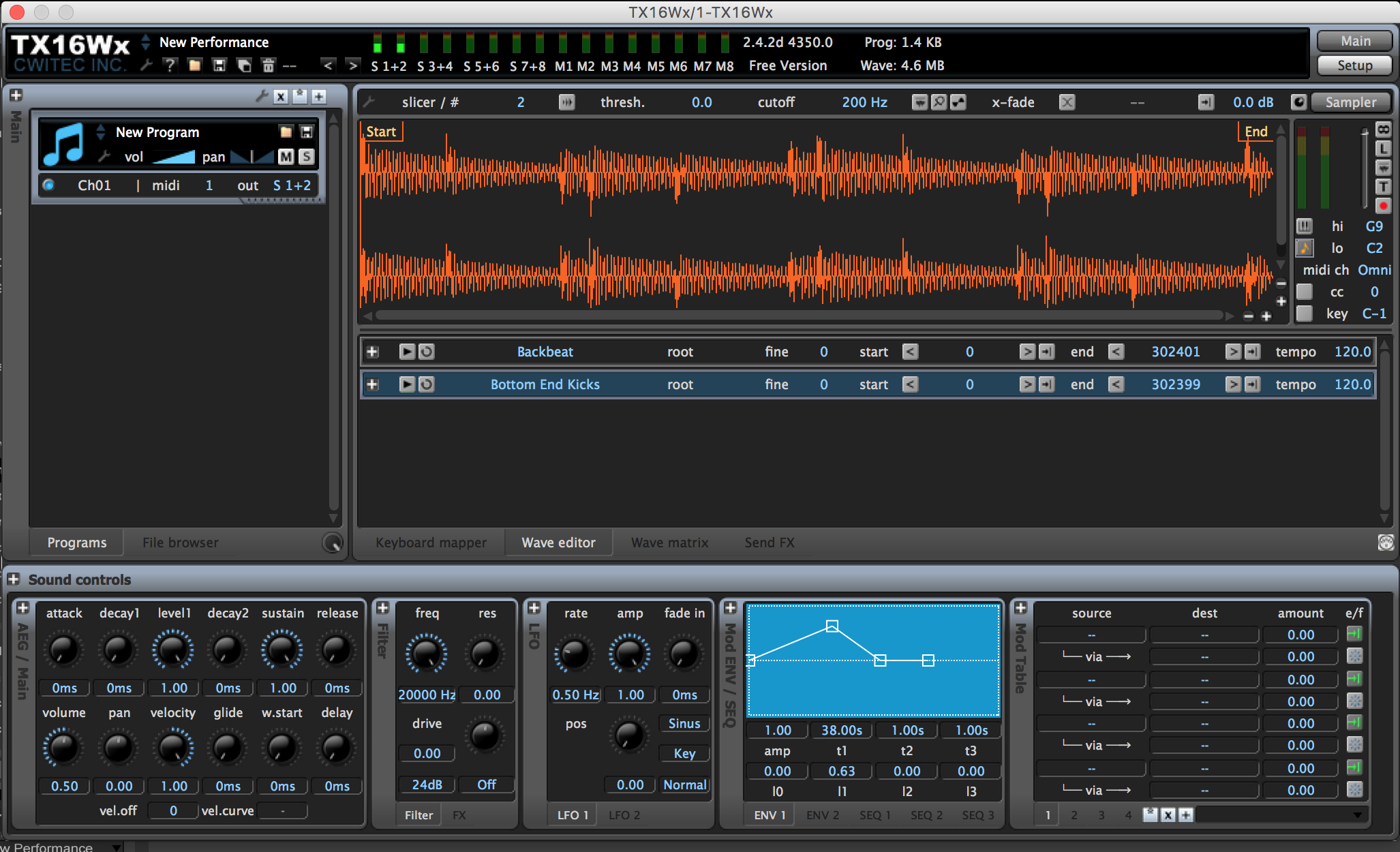1400x852 pixels.
Task: Mute New Program with the M button
Action: click(286, 157)
